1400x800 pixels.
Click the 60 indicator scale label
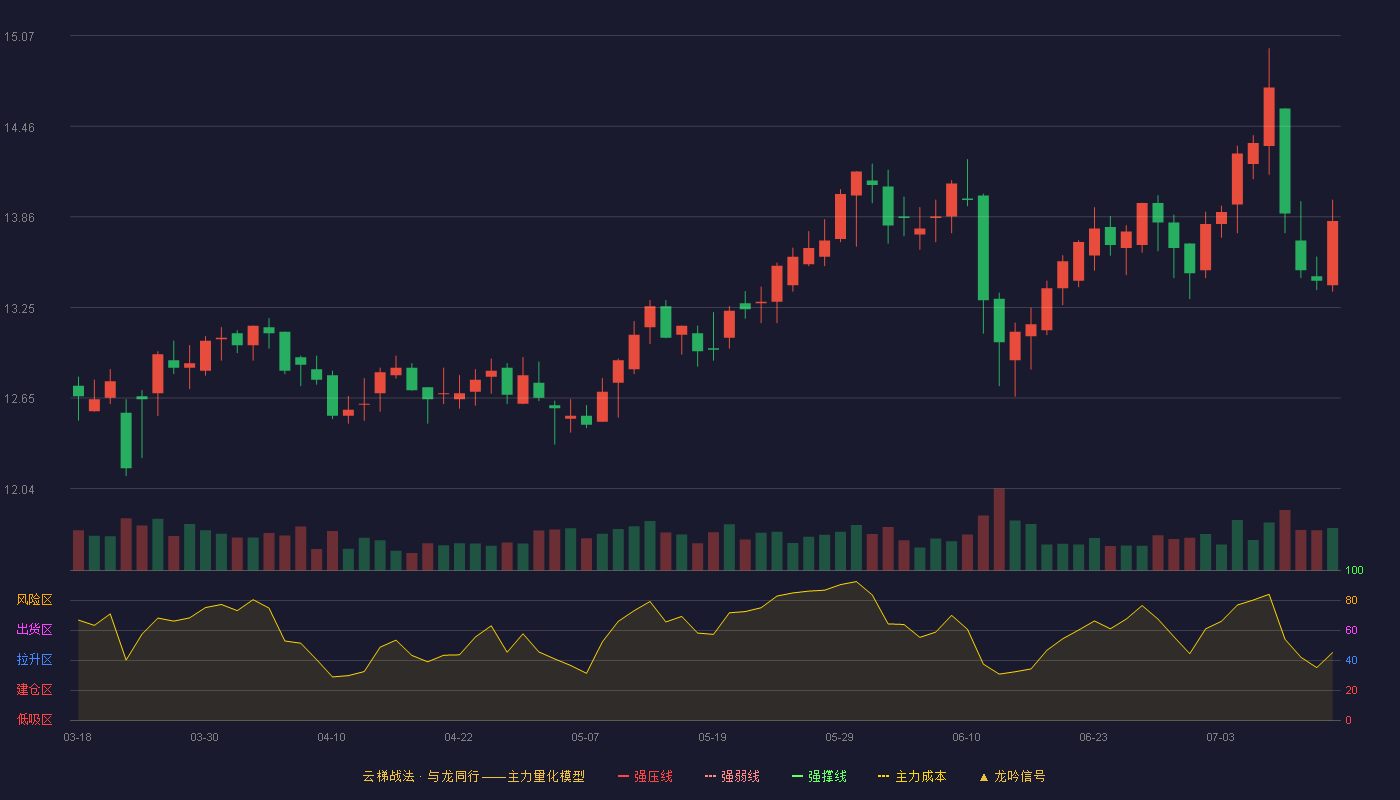(1351, 631)
